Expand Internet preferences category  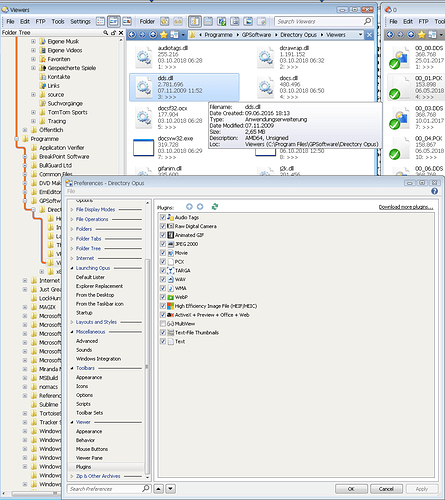[x=72, y=258]
